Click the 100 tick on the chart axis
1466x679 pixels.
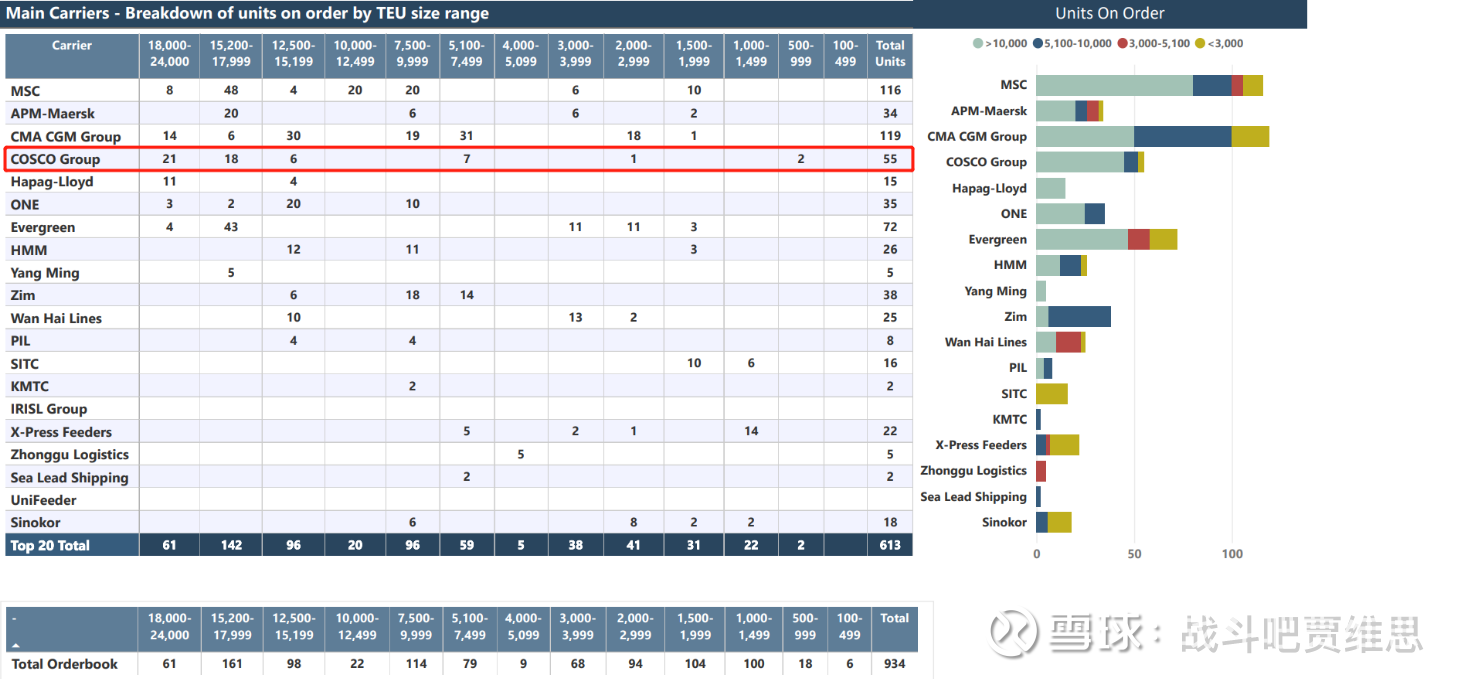click(1232, 554)
